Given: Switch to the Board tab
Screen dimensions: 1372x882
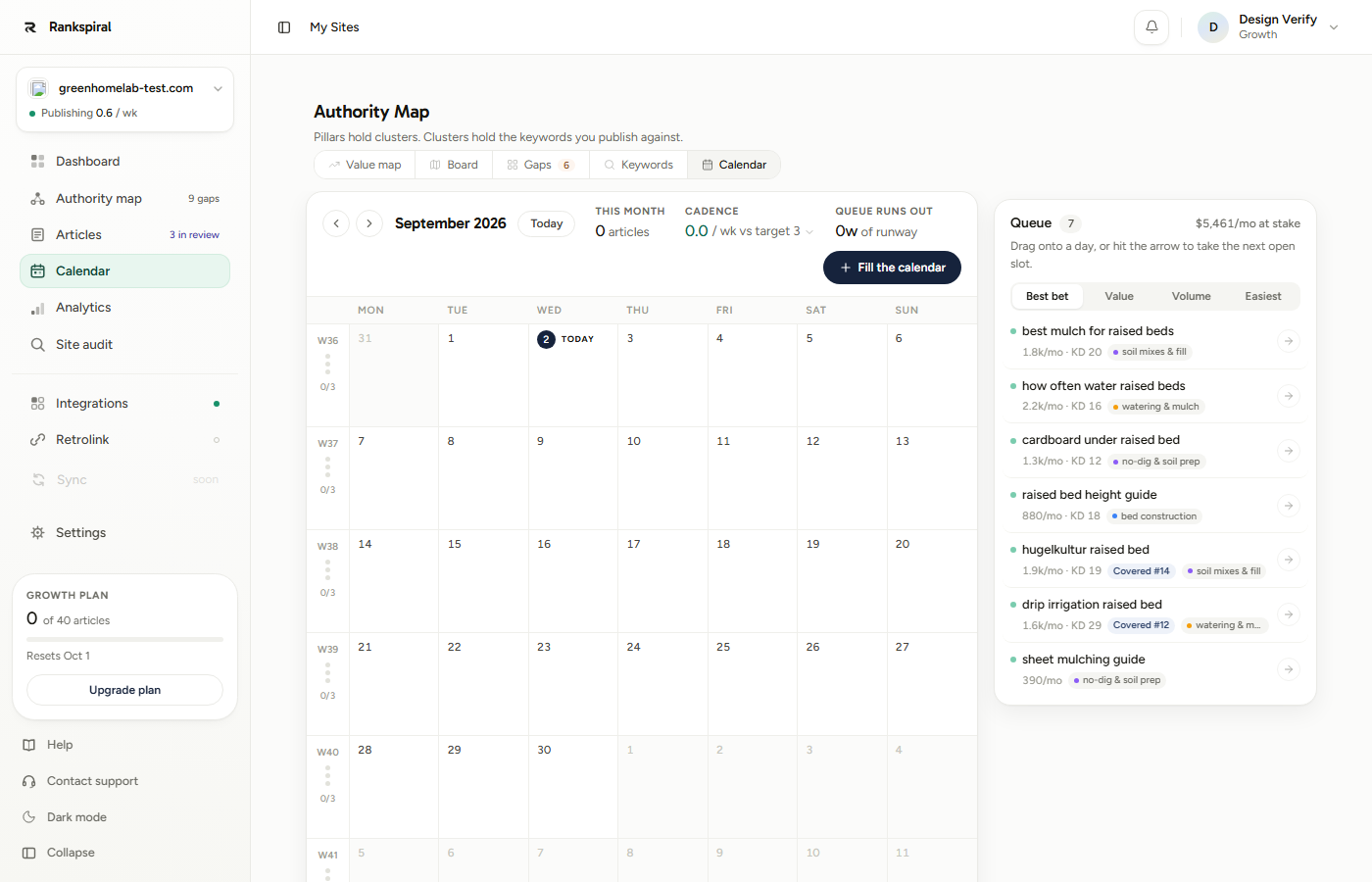Looking at the screenshot, I should pyautogui.click(x=454, y=165).
